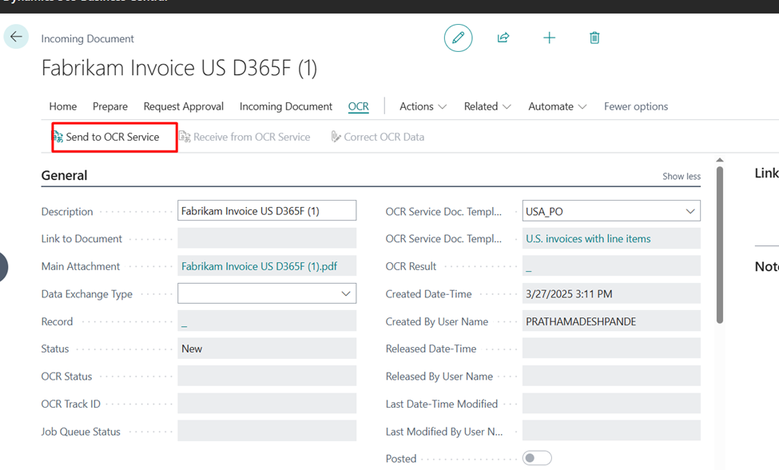Click the pencil edit icon
779x470 pixels.
point(458,38)
